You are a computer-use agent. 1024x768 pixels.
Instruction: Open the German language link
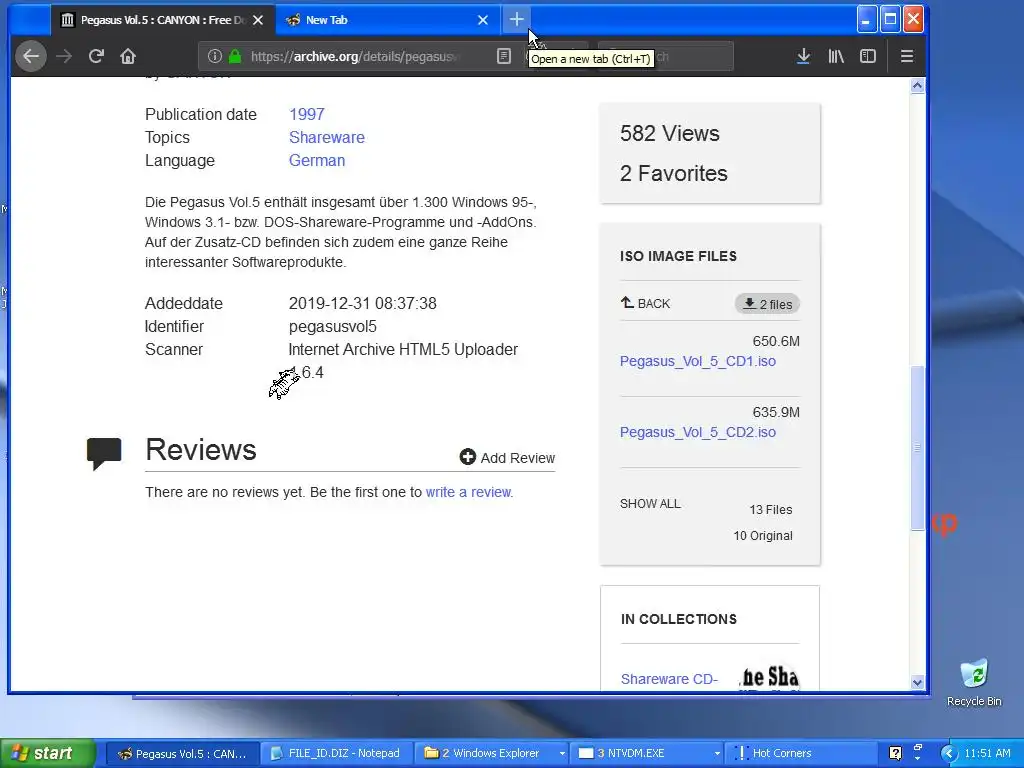click(x=317, y=160)
